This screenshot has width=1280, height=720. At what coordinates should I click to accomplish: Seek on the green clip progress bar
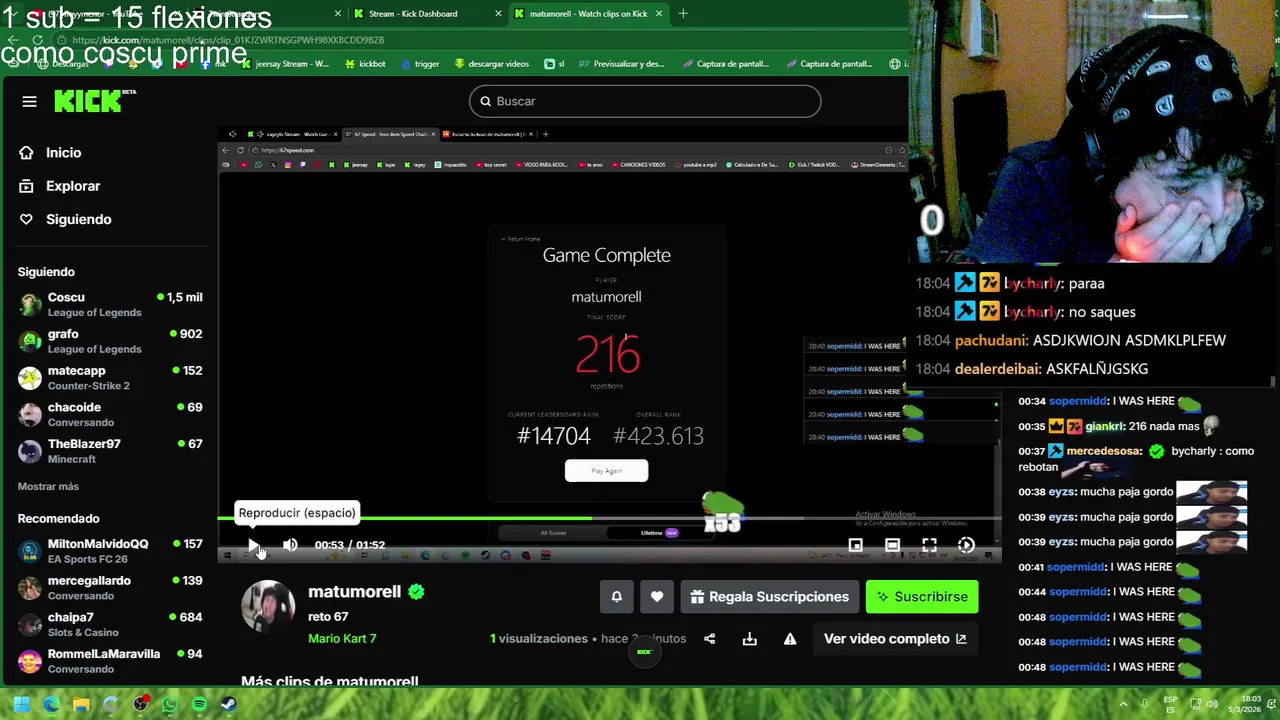tap(610, 518)
